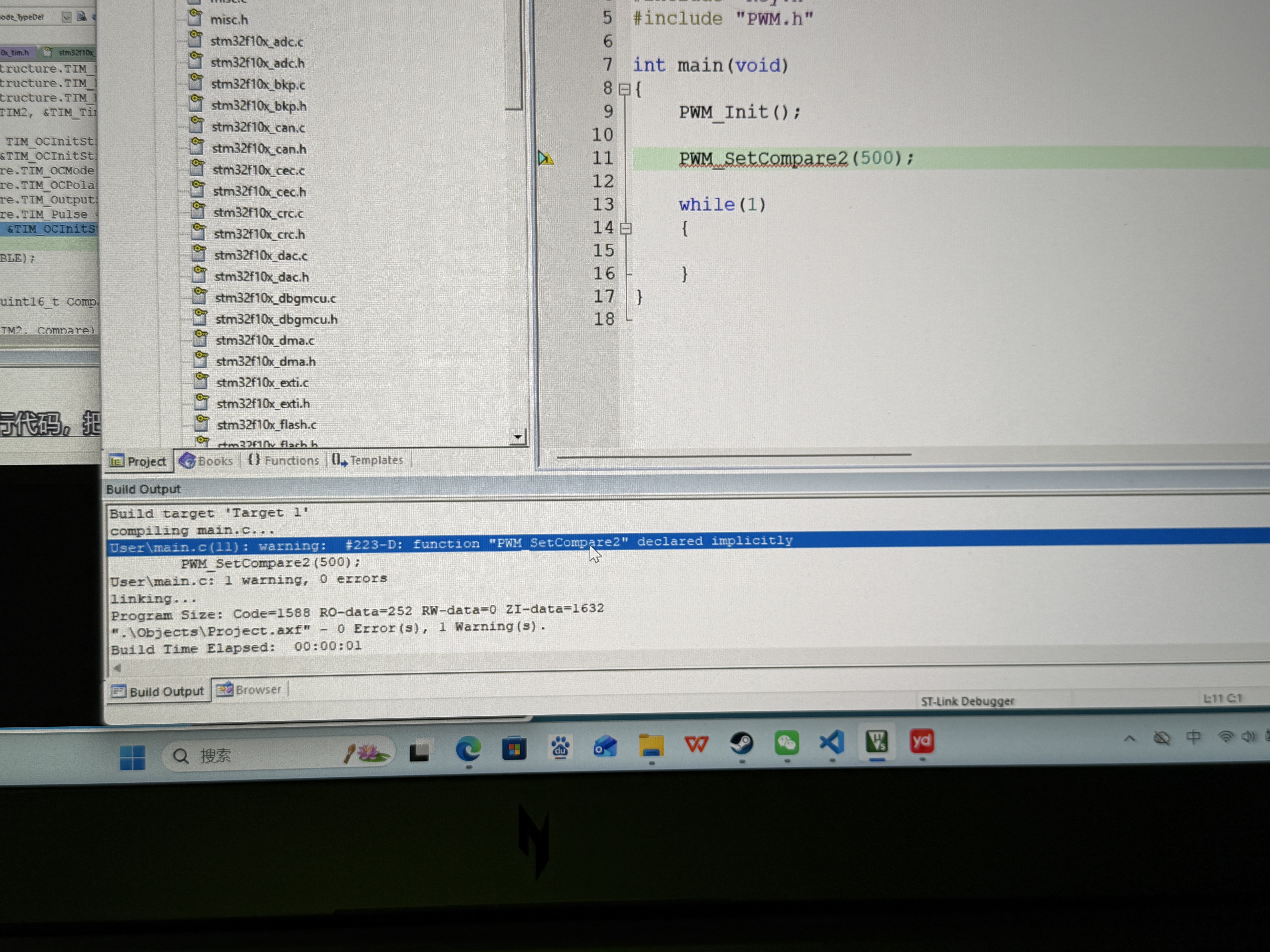Collapse the while loop fold at line 14
1270x952 pixels.
pos(626,228)
